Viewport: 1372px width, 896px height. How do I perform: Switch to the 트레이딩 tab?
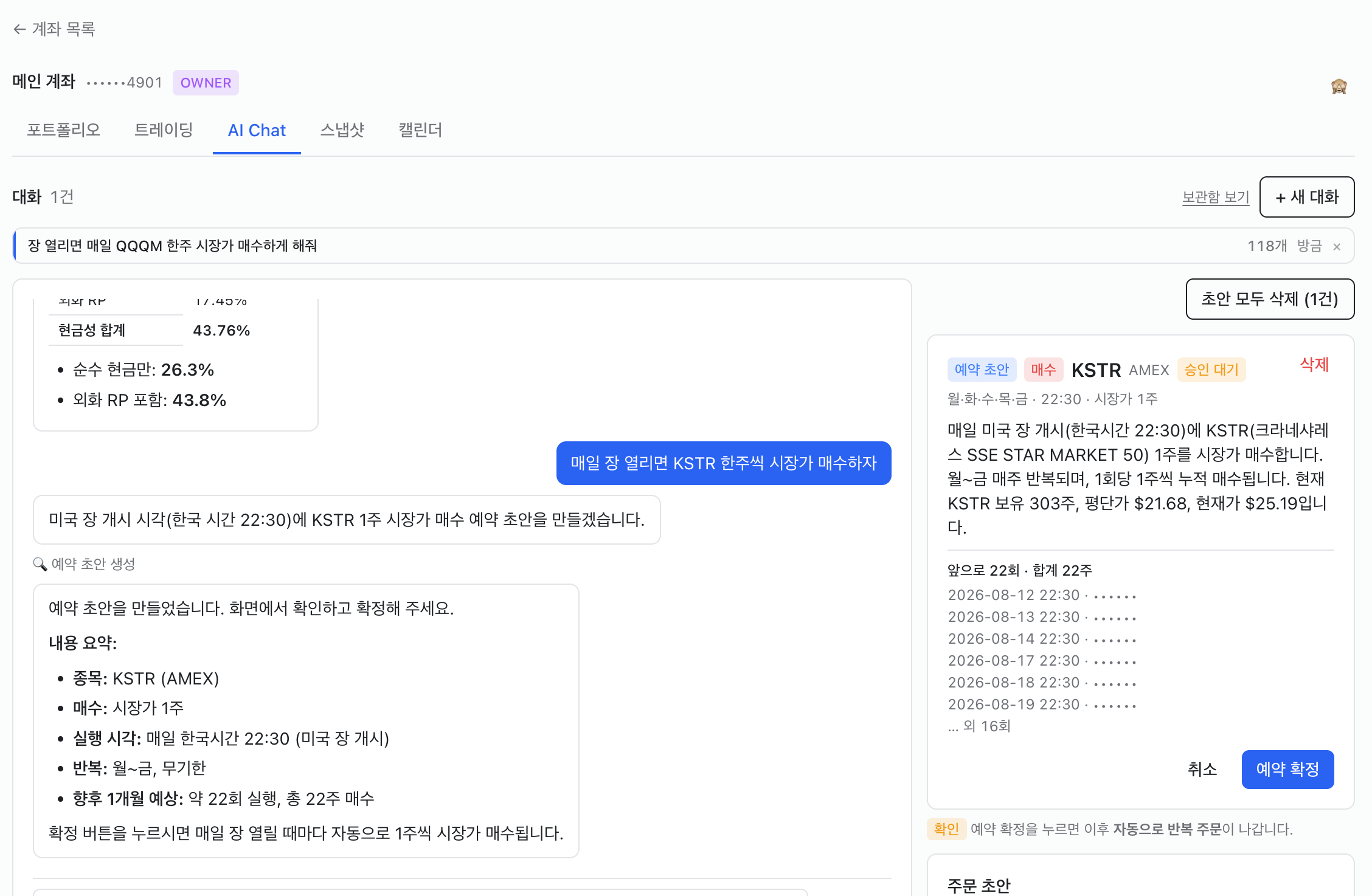164,130
